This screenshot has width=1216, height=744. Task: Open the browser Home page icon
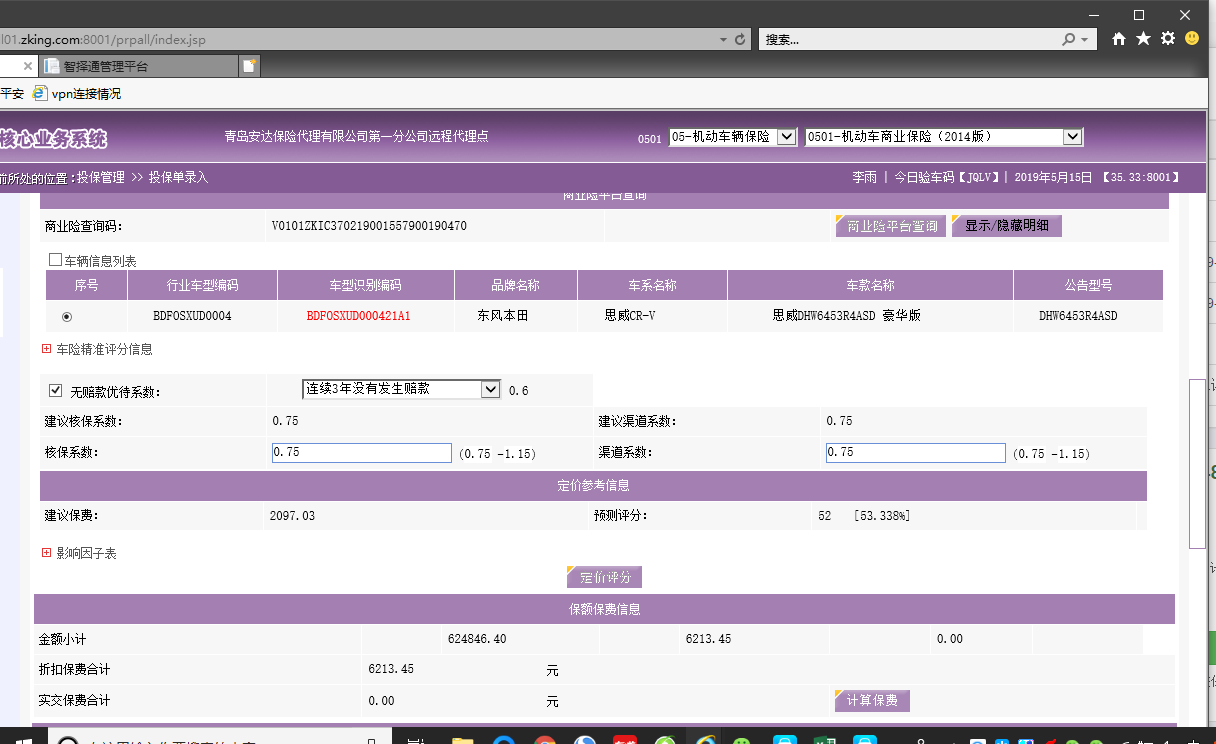1119,39
